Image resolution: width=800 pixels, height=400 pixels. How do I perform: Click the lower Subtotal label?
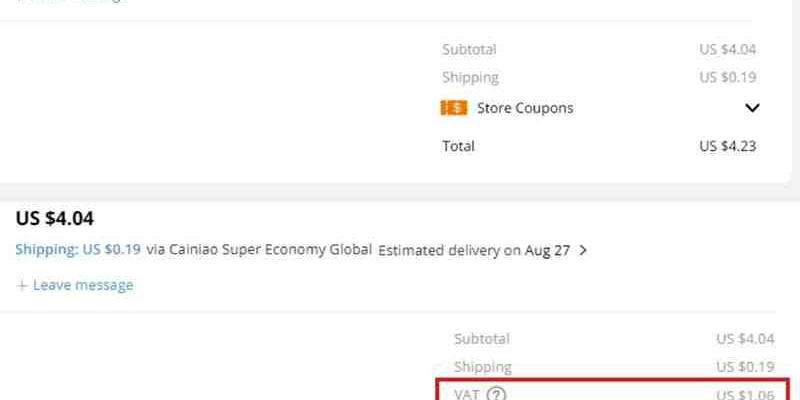tap(482, 339)
